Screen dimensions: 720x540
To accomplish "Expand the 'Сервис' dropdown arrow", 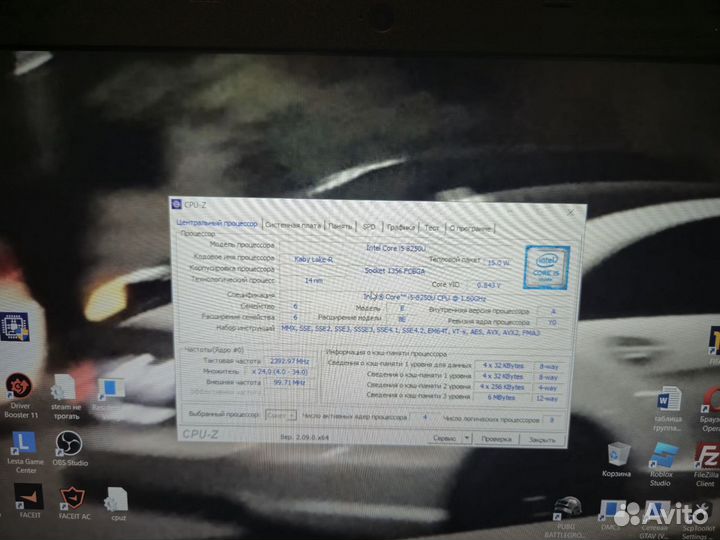I will pos(467,439).
